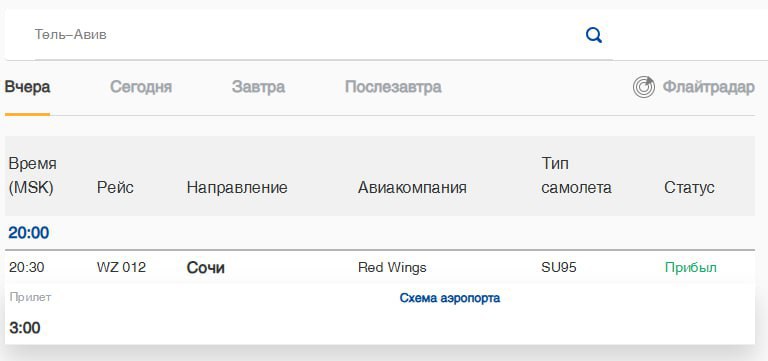This screenshot has width=768, height=361.
Task: Click the Рейс column header
Action: coord(115,187)
